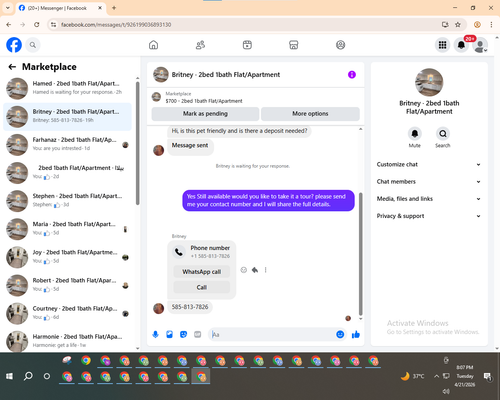
Task: Open the emoji picker in composer
Action: coord(340,334)
